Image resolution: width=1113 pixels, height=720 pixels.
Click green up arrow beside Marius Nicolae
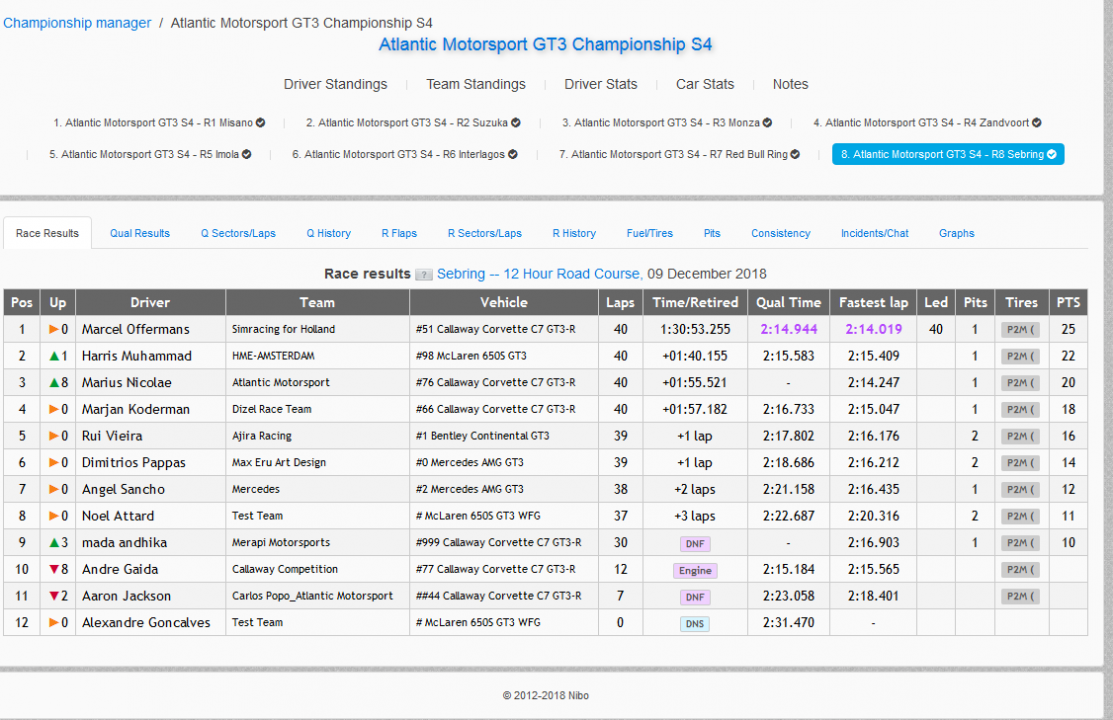[x=54, y=382]
